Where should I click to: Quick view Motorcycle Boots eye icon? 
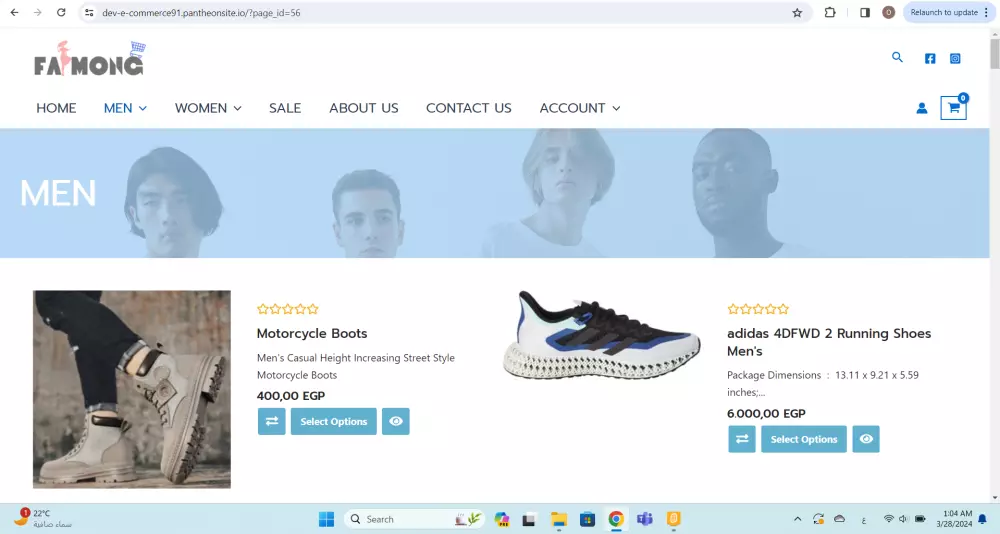click(395, 421)
